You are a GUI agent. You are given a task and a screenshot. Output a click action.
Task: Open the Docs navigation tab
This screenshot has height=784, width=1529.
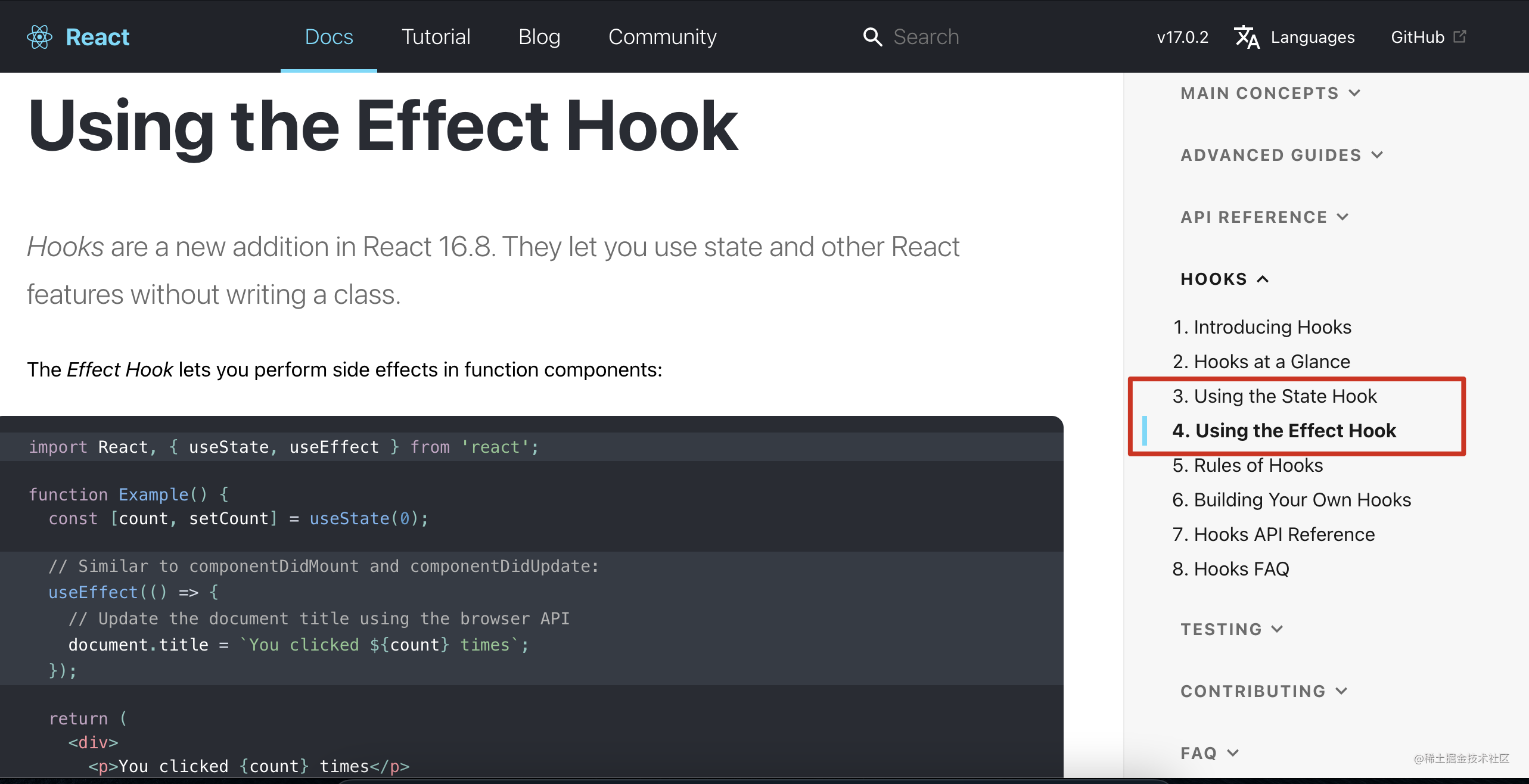pos(329,37)
